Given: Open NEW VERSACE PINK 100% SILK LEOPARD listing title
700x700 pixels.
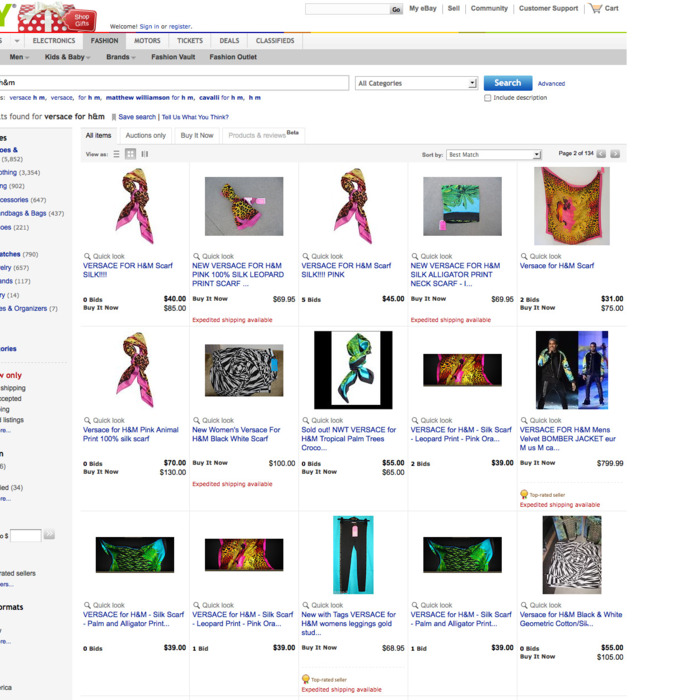Looking at the screenshot, I should [x=238, y=275].
